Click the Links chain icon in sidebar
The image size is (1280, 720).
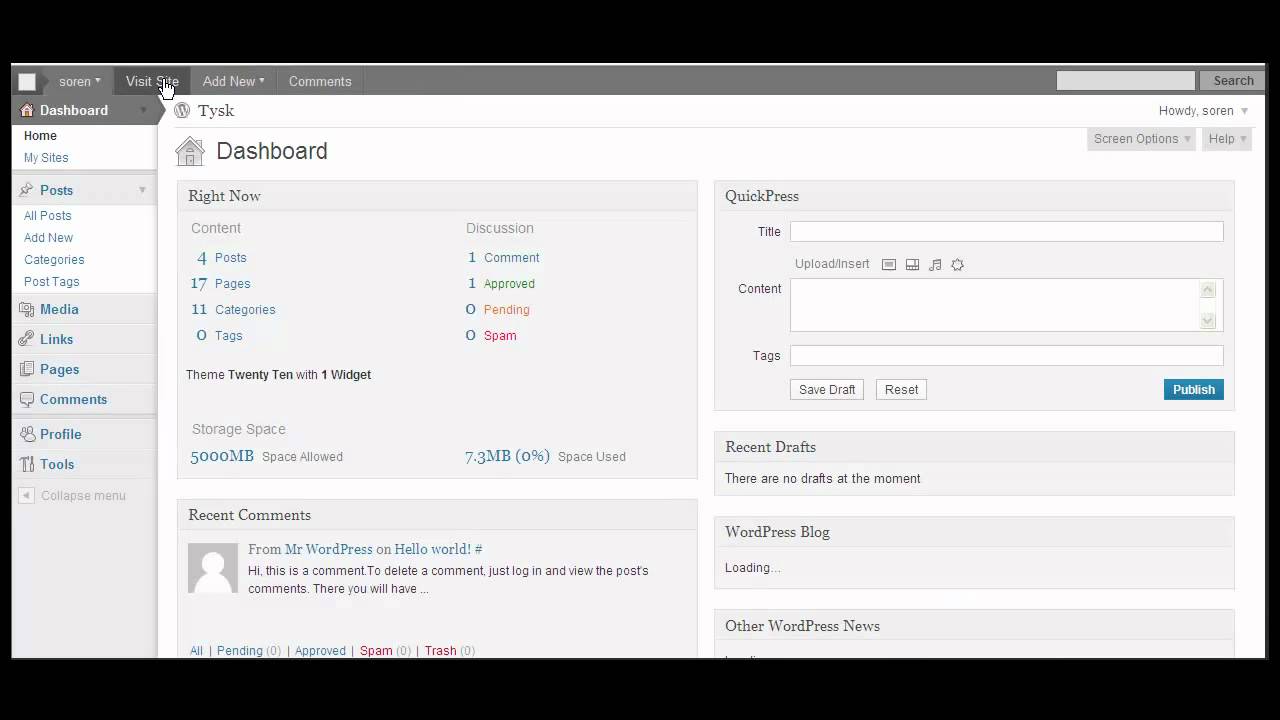tap(27, 339)
